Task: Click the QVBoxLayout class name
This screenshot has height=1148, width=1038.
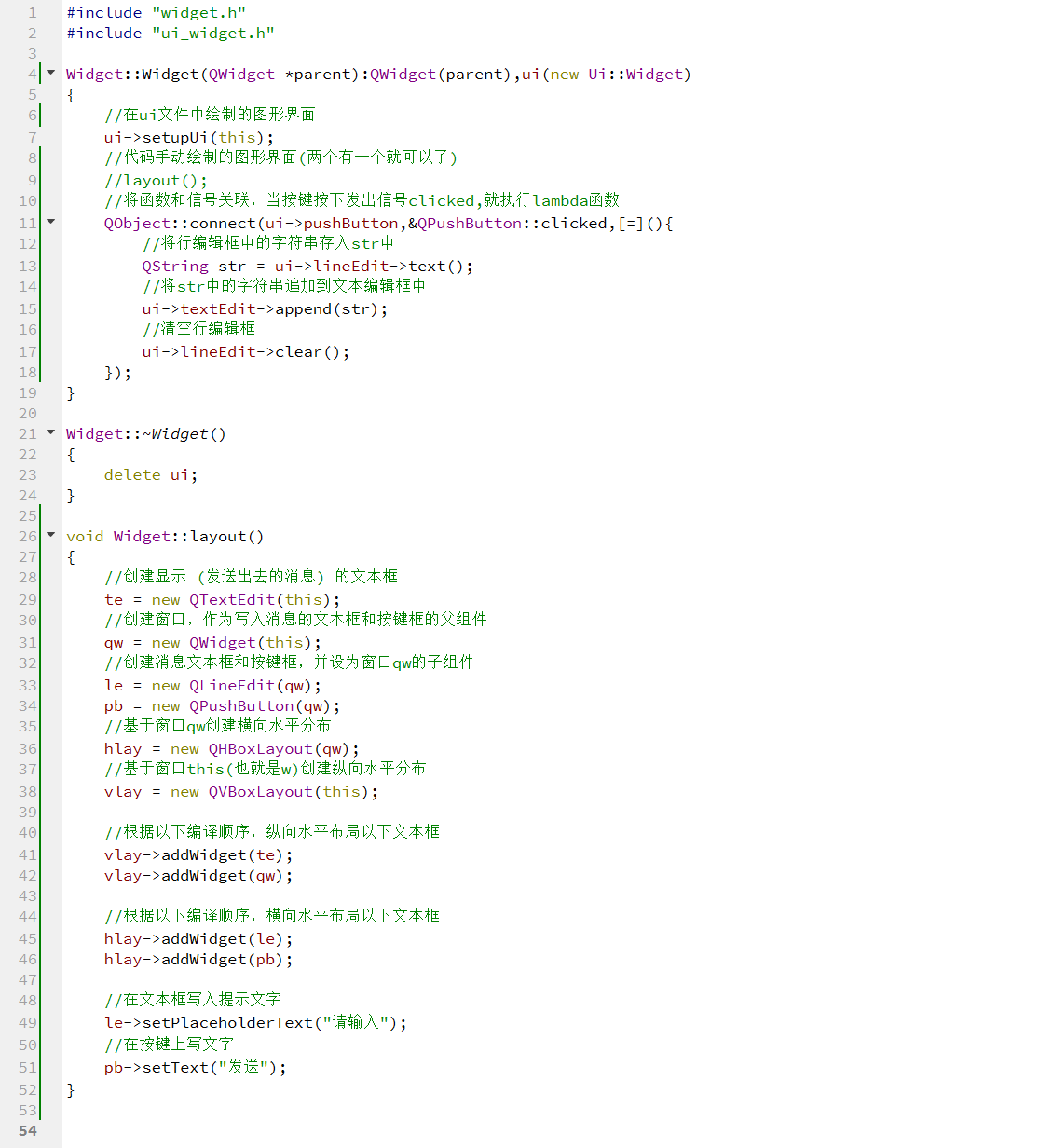Action: (261, 791)
